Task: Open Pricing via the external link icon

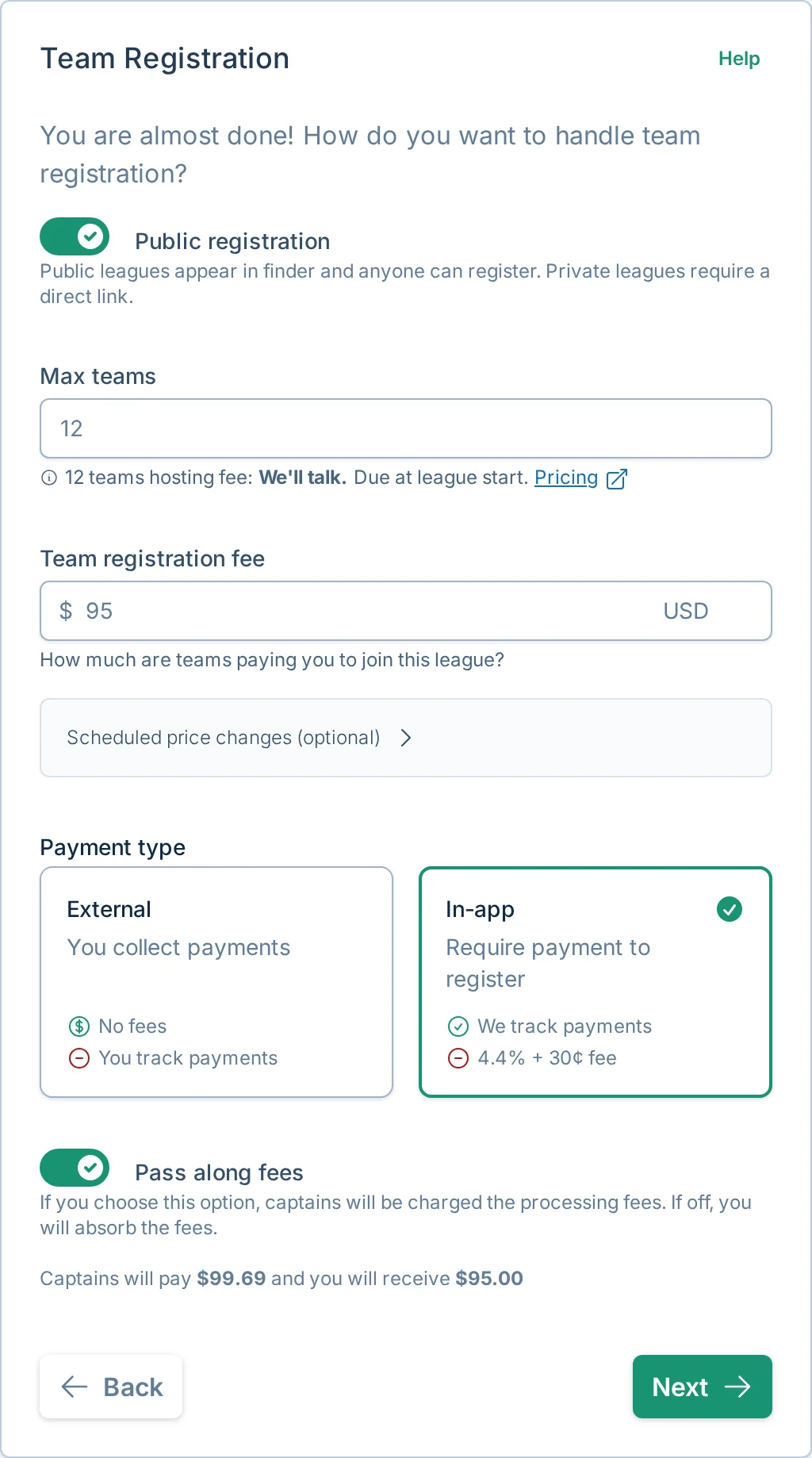Action: point(617,478)
